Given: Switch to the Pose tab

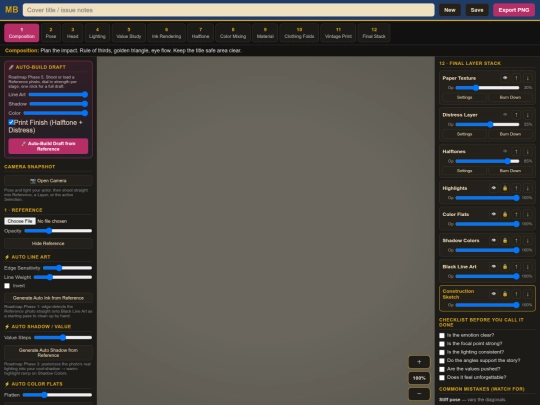Looking at the screenshot, I should click(x=51, y=33).
